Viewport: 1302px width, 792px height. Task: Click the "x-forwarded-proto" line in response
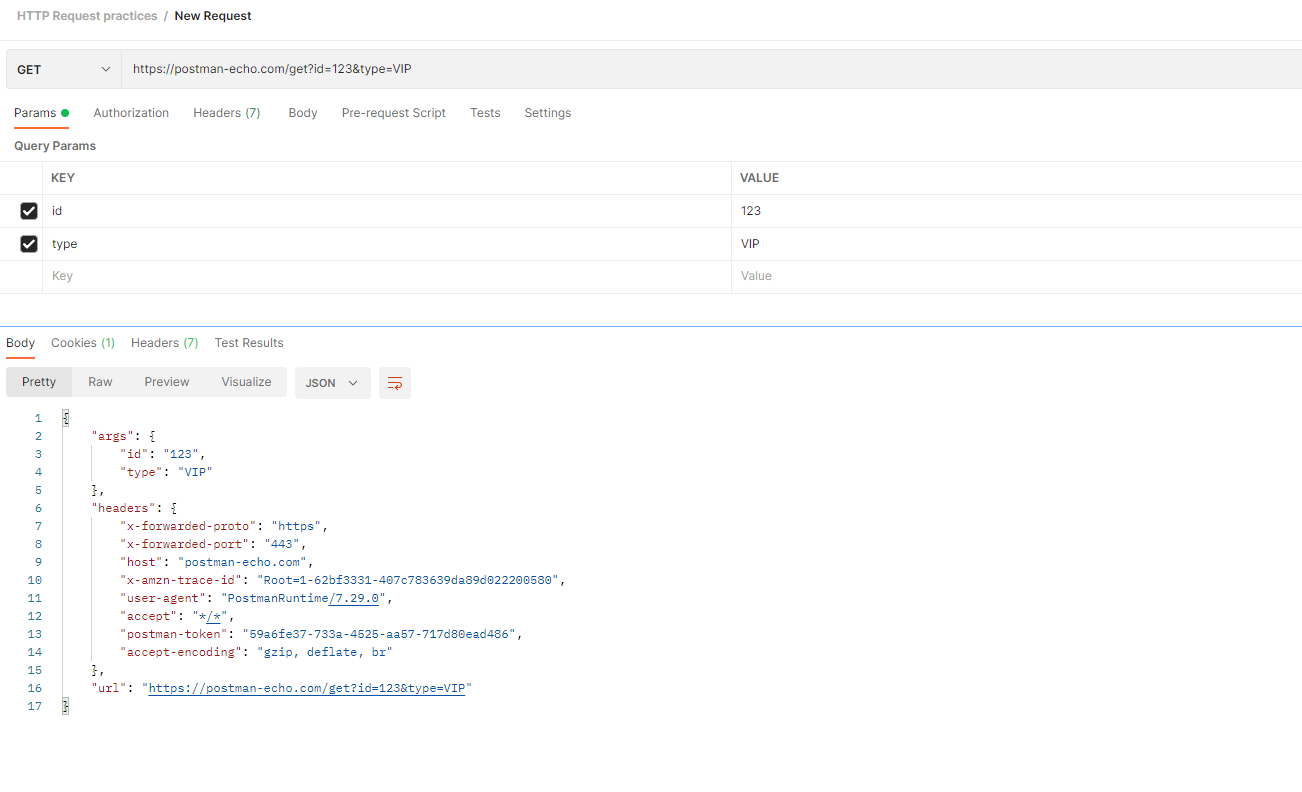(x=225, y=526)
